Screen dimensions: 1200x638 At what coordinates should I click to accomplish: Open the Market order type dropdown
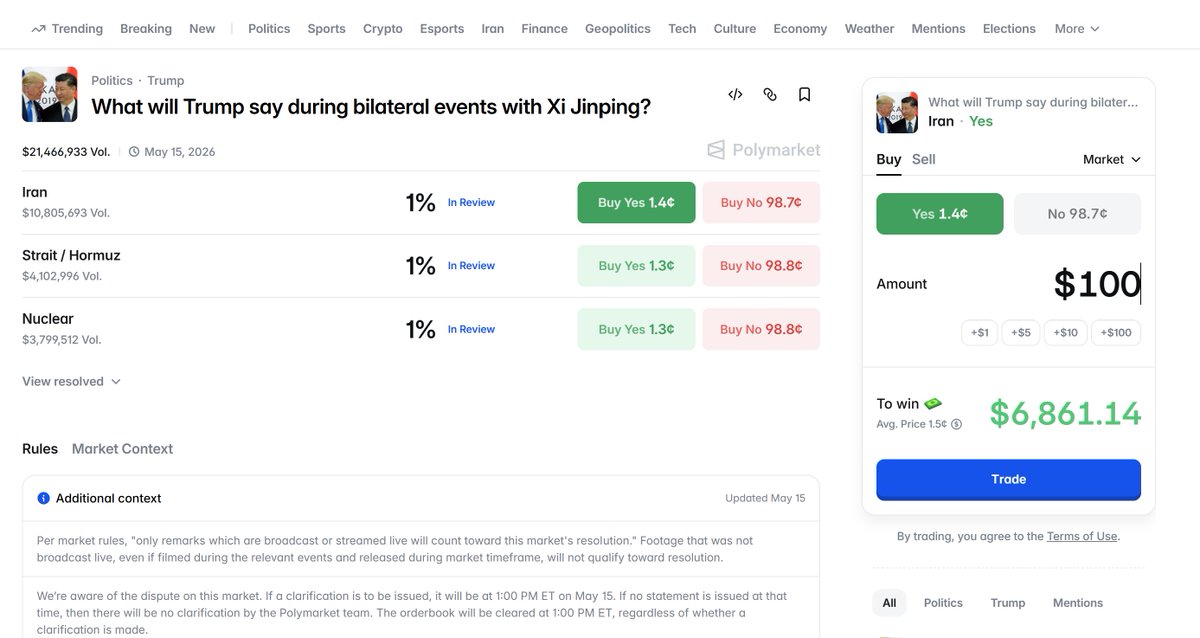(1111, 159)
